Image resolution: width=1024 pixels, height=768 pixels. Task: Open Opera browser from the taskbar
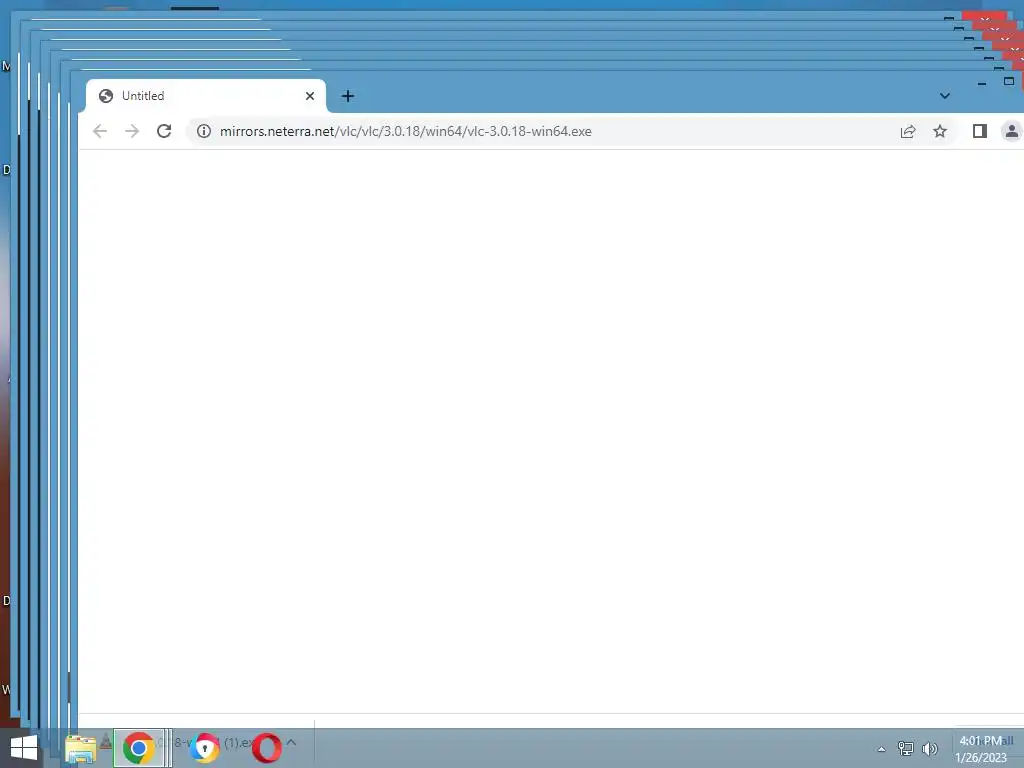pyautogui.click(x=266, y=748)
